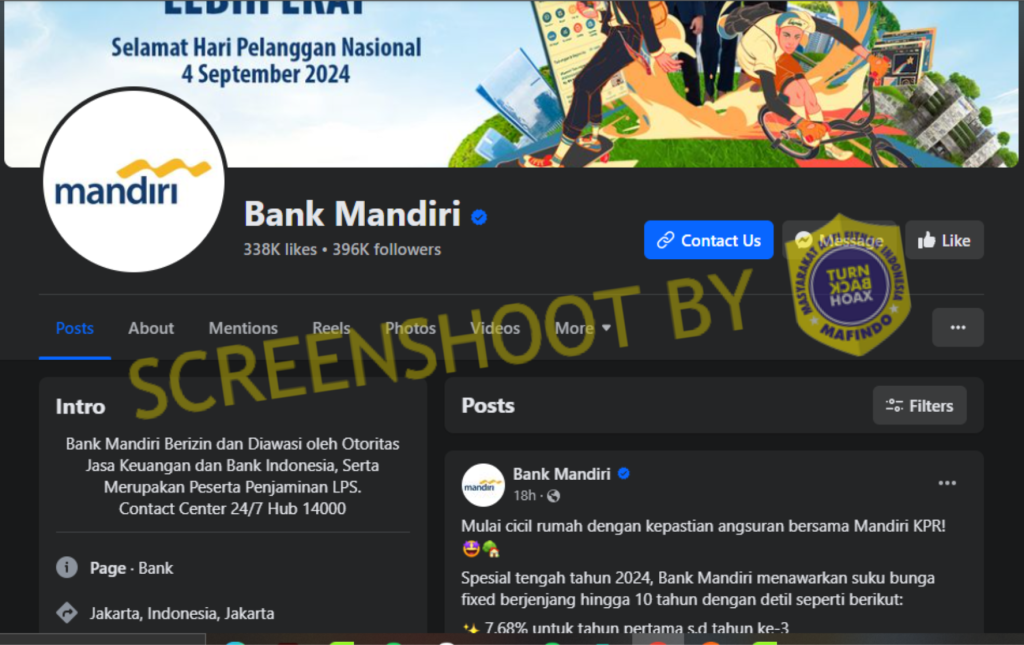Open the post Filters button

[x=920, y=405]
